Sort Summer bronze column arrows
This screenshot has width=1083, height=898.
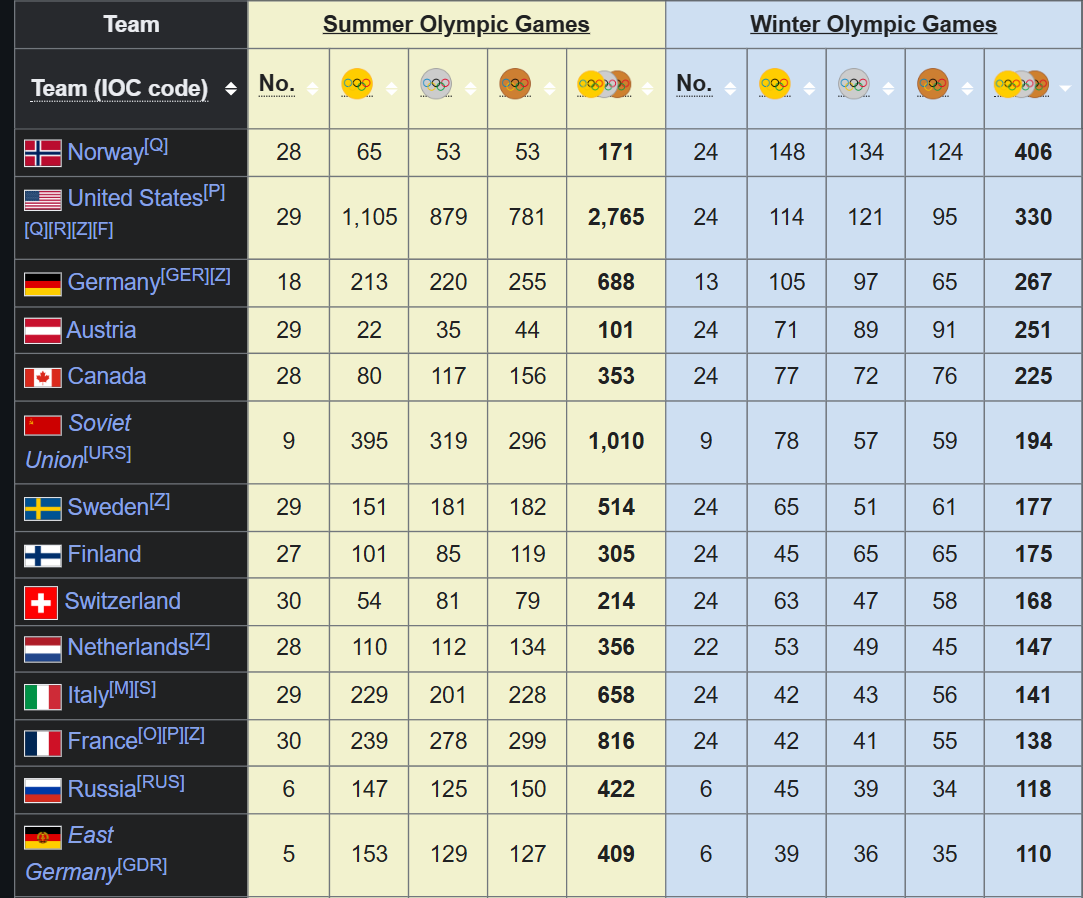550,88
